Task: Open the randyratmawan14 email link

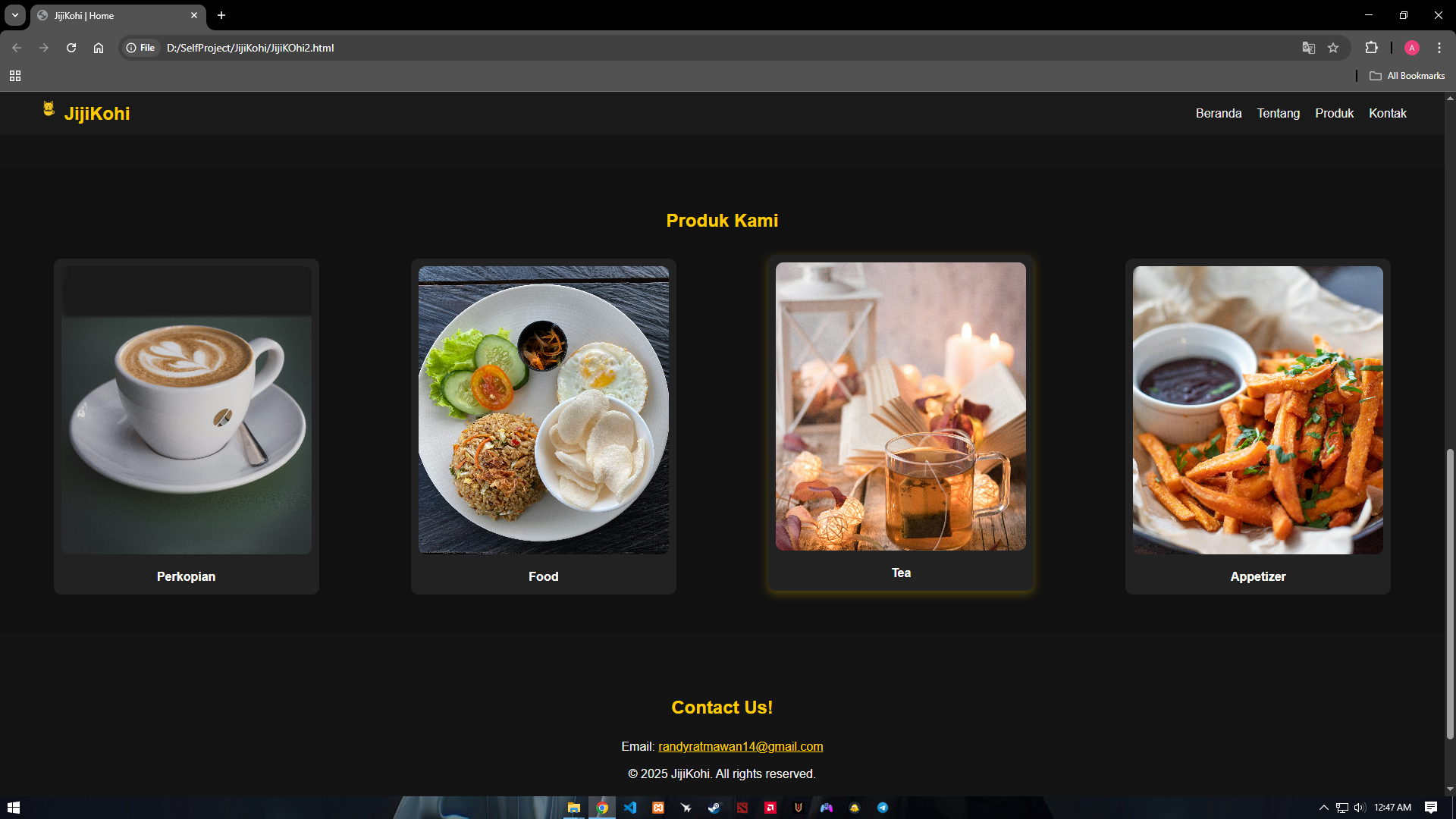Action: (x=740, y=746)
